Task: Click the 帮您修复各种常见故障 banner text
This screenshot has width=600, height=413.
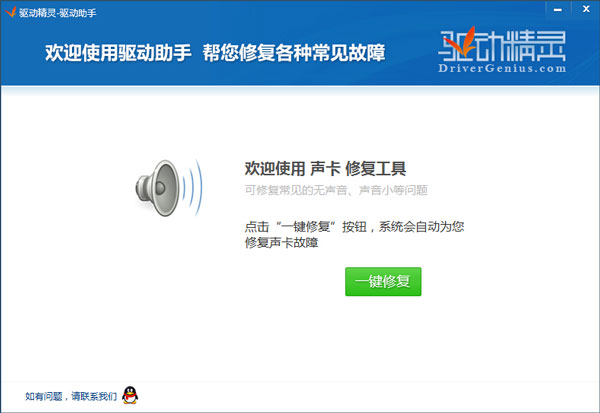Action: tap(294, 52)
